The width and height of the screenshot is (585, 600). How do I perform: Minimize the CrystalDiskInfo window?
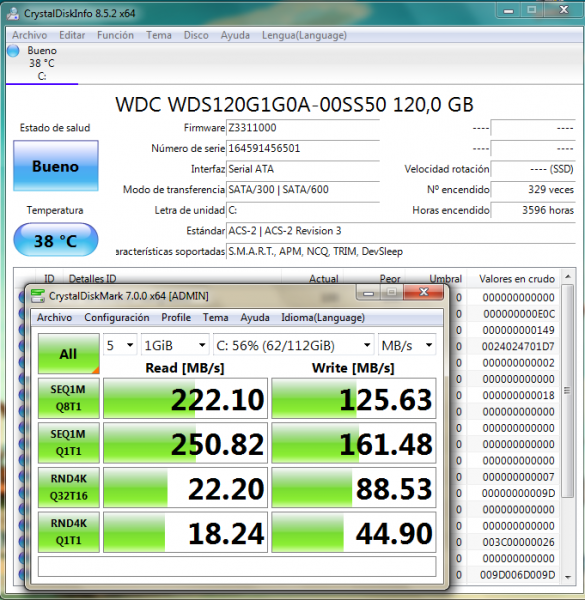pyautogui.click(x=508, y=10)
